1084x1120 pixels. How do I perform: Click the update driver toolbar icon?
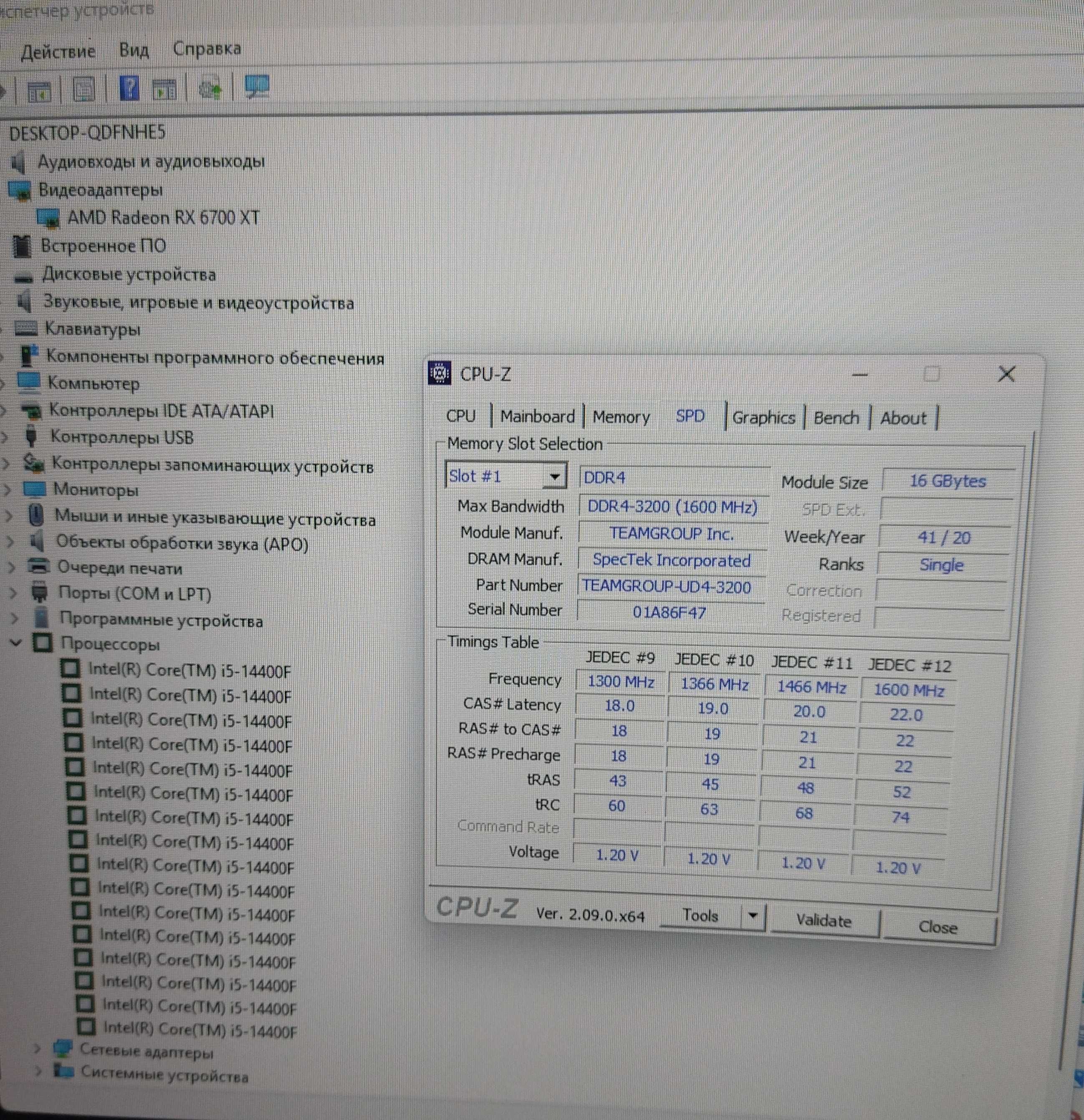point(210,89)
